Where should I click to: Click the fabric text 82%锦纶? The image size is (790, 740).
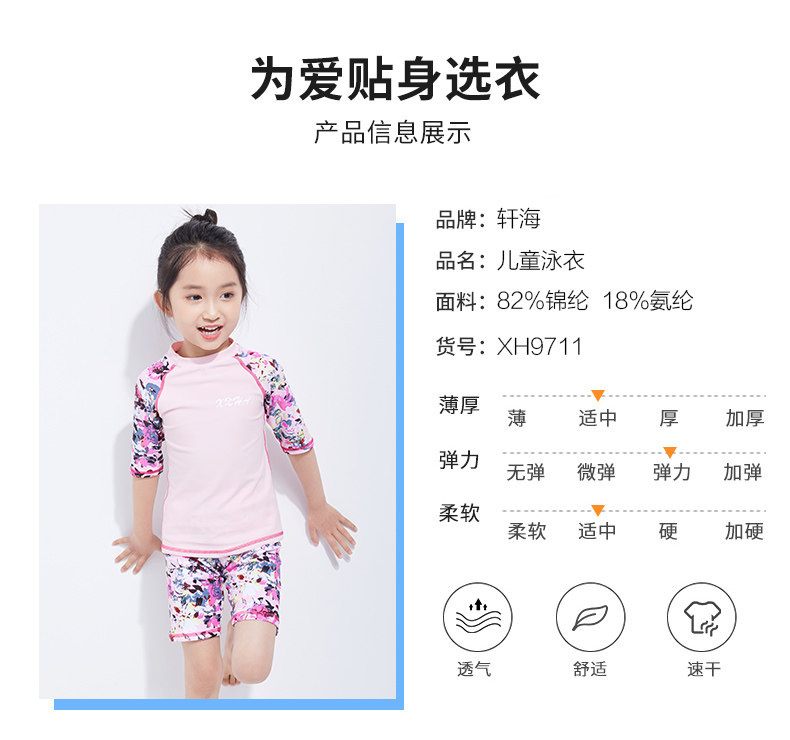click(542, 301)
